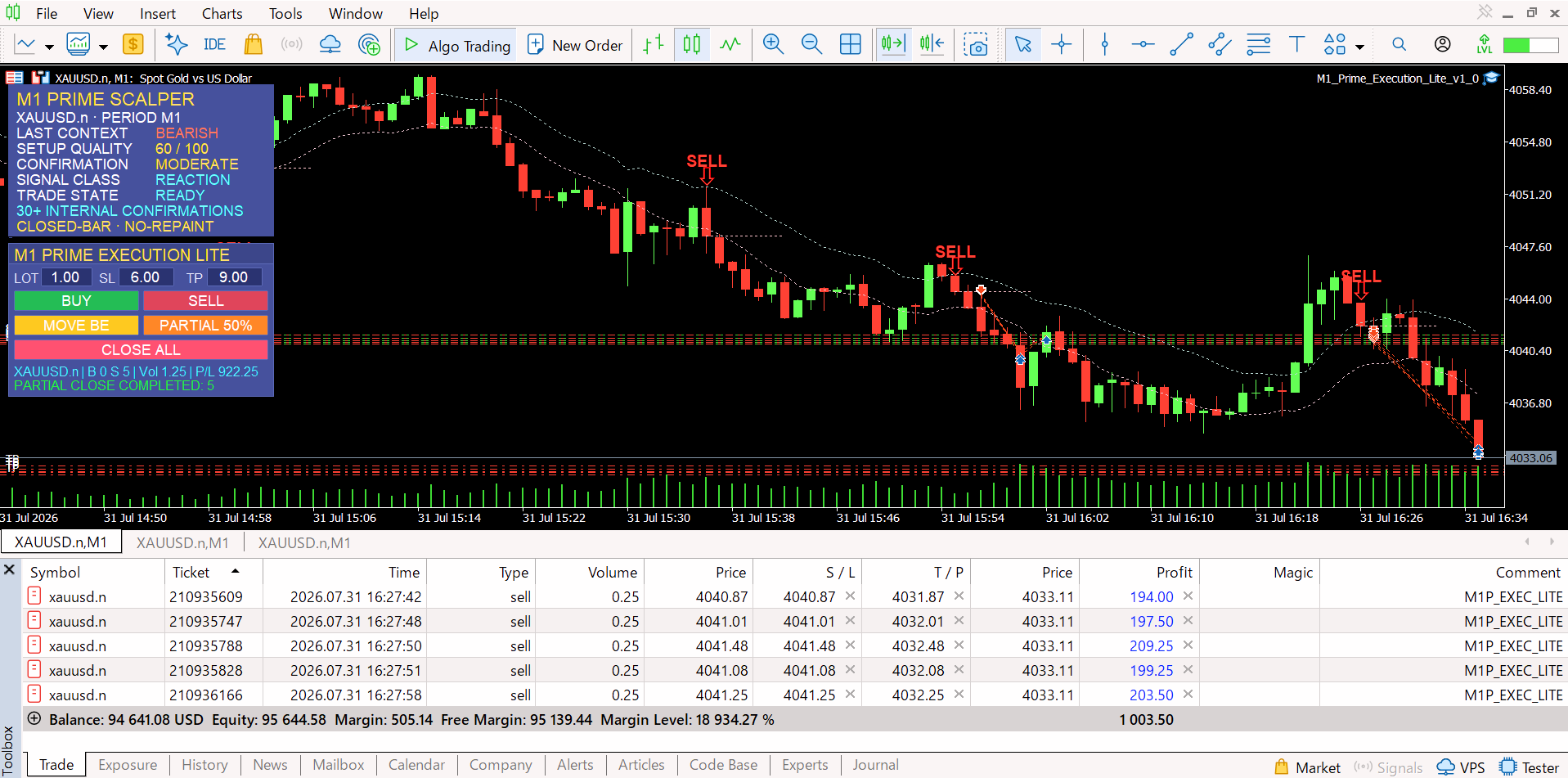This screenshot has height=778, width=1568.
Task: Click the LVL connection status icon
Action: [1485, 44]
